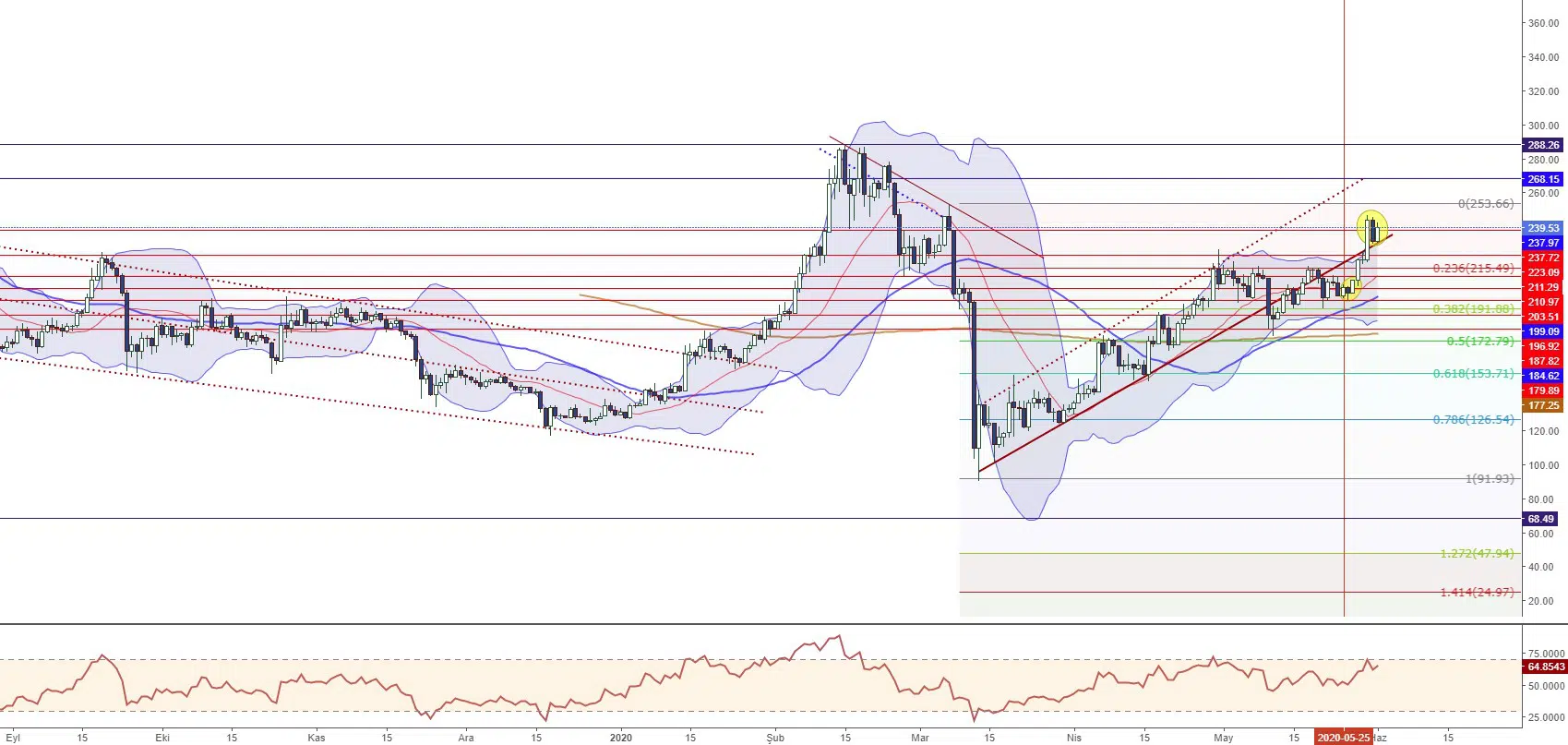Viewport: 1568px width, 745px height.
Task: Click the RSI value label 64.8543
Action: coord(1545,667)
